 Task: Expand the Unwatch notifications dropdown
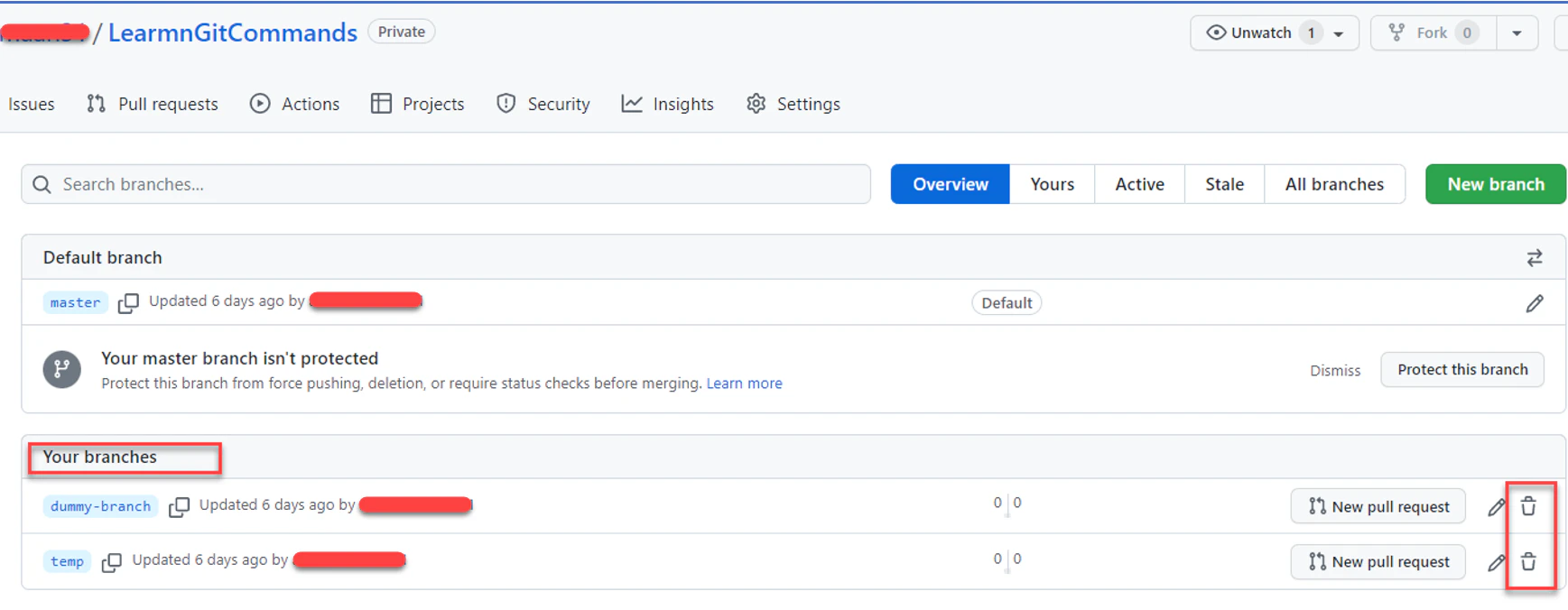pos(1339,33)
